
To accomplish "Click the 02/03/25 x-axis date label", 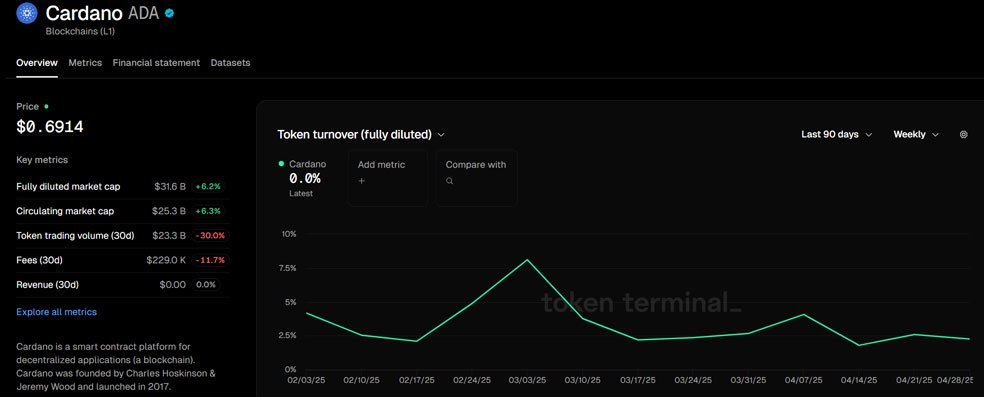I will coord(305,380).
